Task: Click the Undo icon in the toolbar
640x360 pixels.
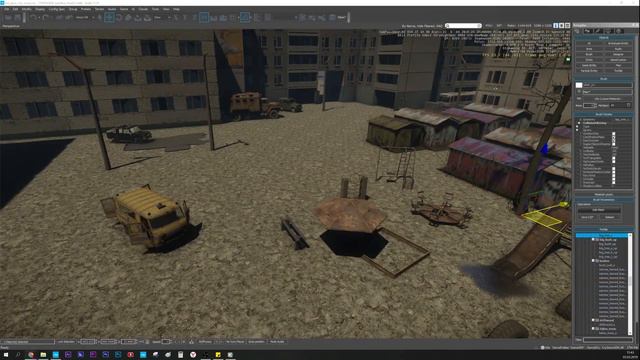Action: coord(33,18)
